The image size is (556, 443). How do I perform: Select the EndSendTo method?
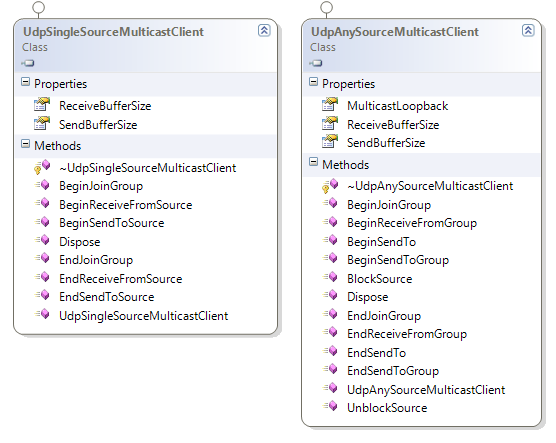pos(376,353)
